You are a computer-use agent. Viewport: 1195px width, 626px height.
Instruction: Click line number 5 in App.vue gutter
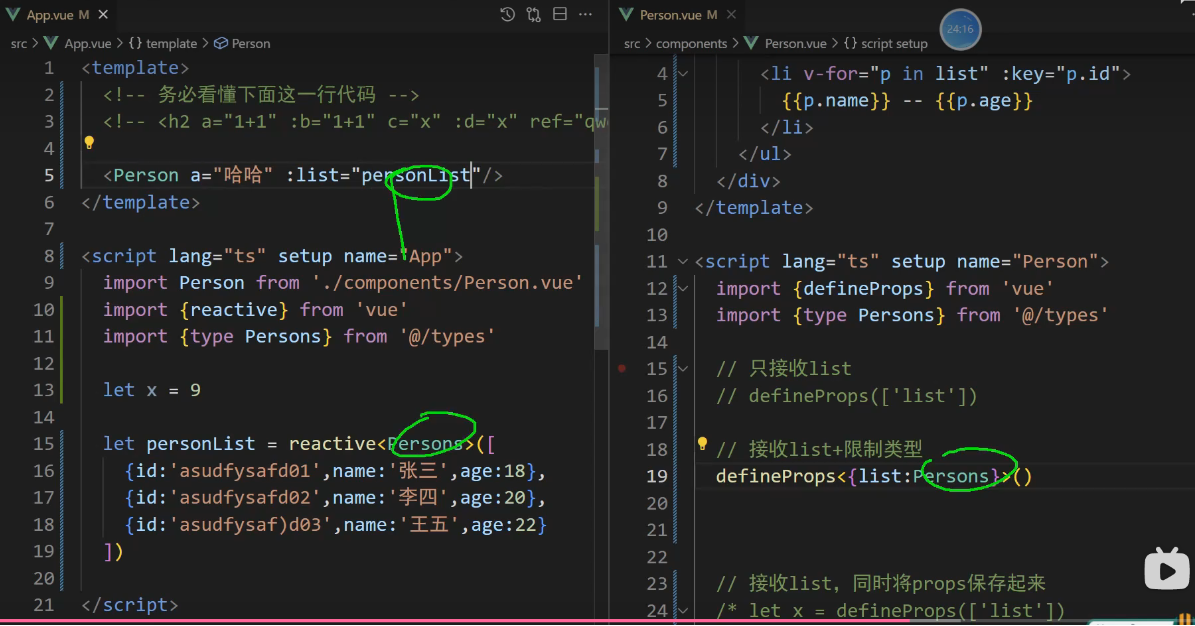[49, 175]
